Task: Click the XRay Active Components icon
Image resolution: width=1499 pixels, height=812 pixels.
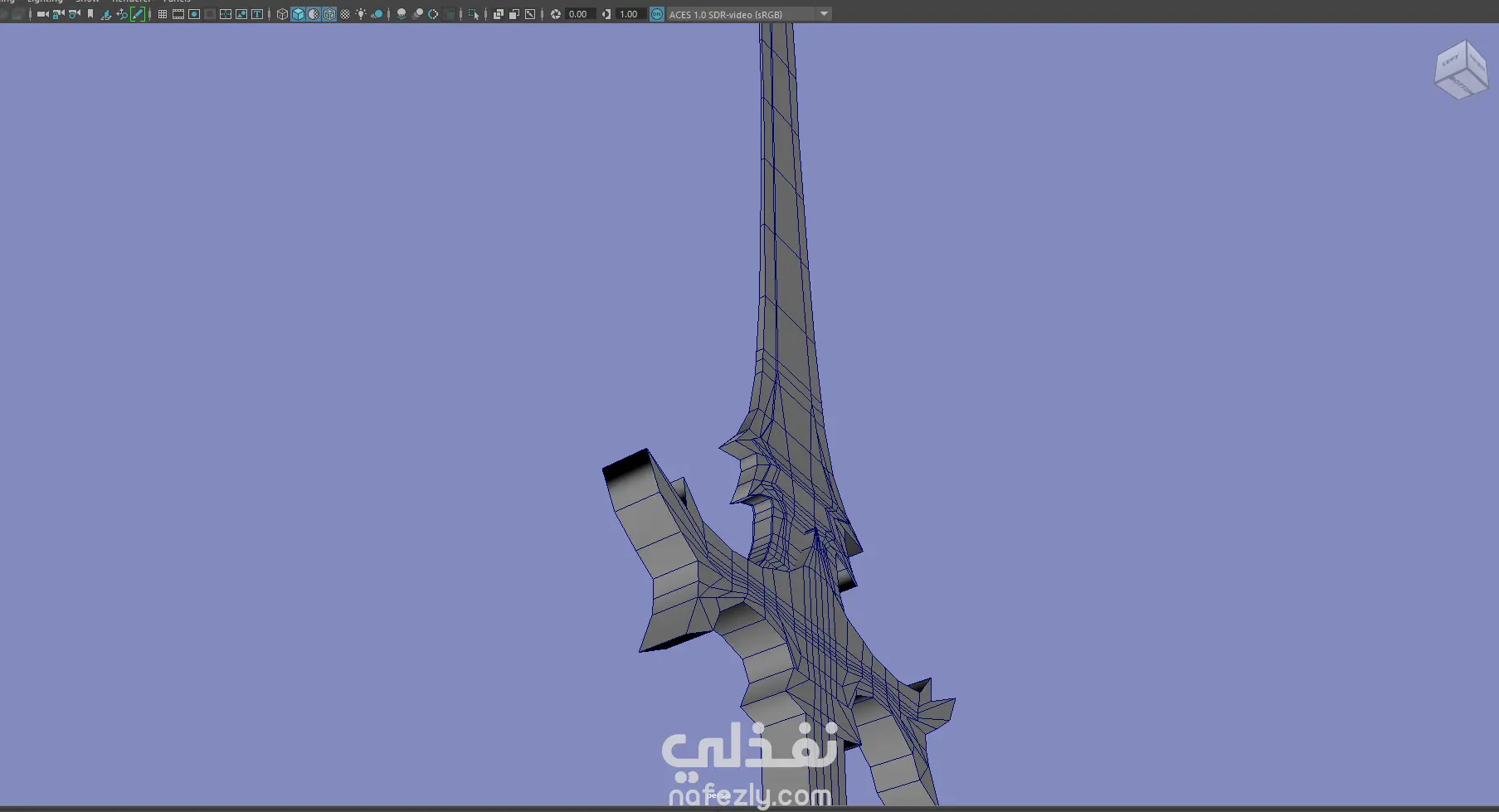Action: (514, 14)
